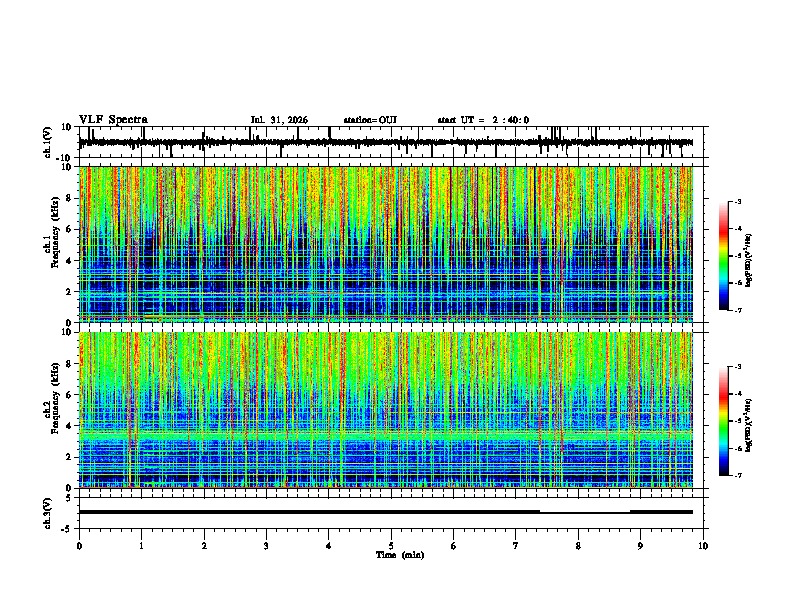Click the VLF Spectra title

tap(113, 120)
